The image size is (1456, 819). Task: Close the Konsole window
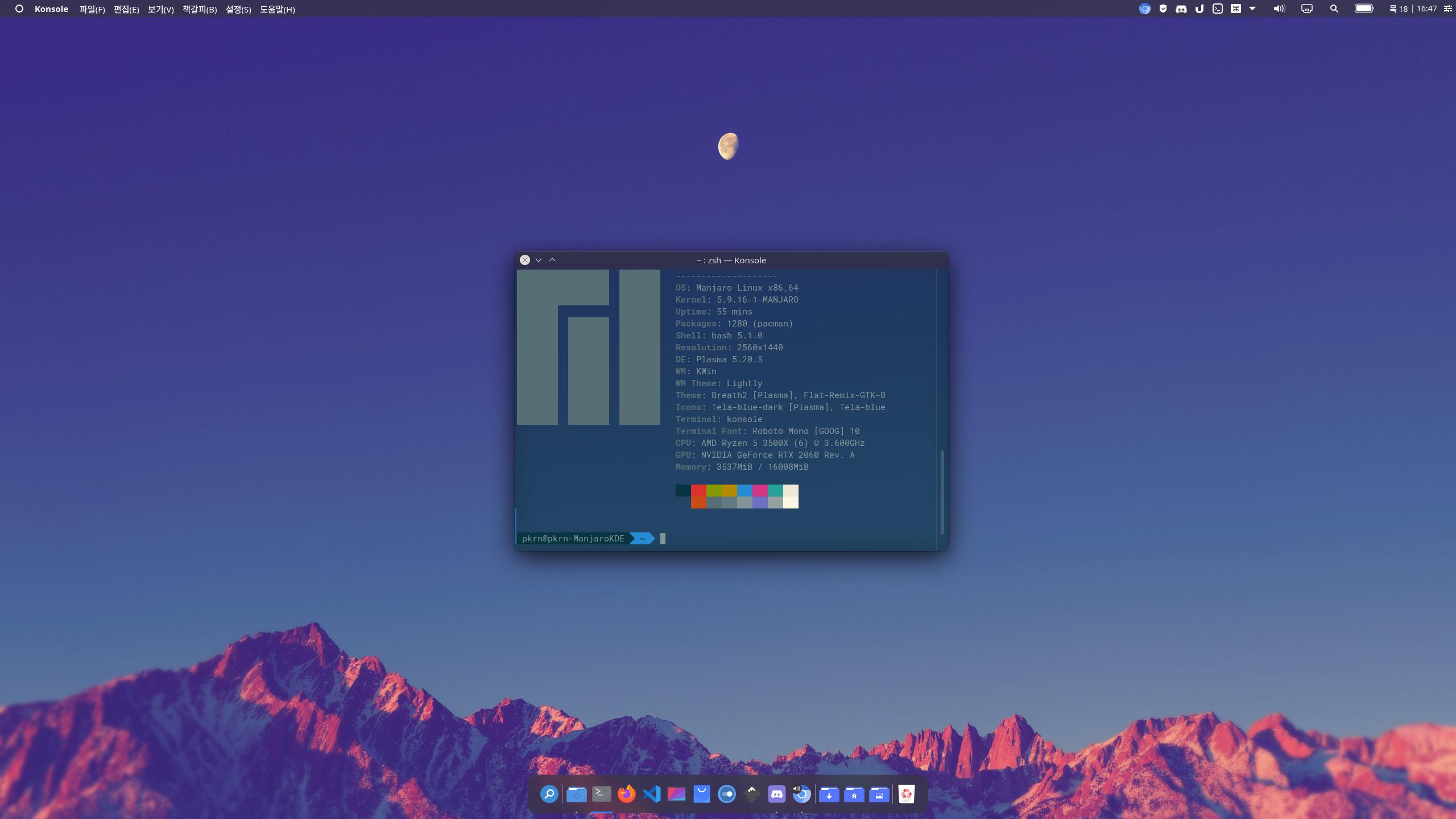click(x=525, y=260)
